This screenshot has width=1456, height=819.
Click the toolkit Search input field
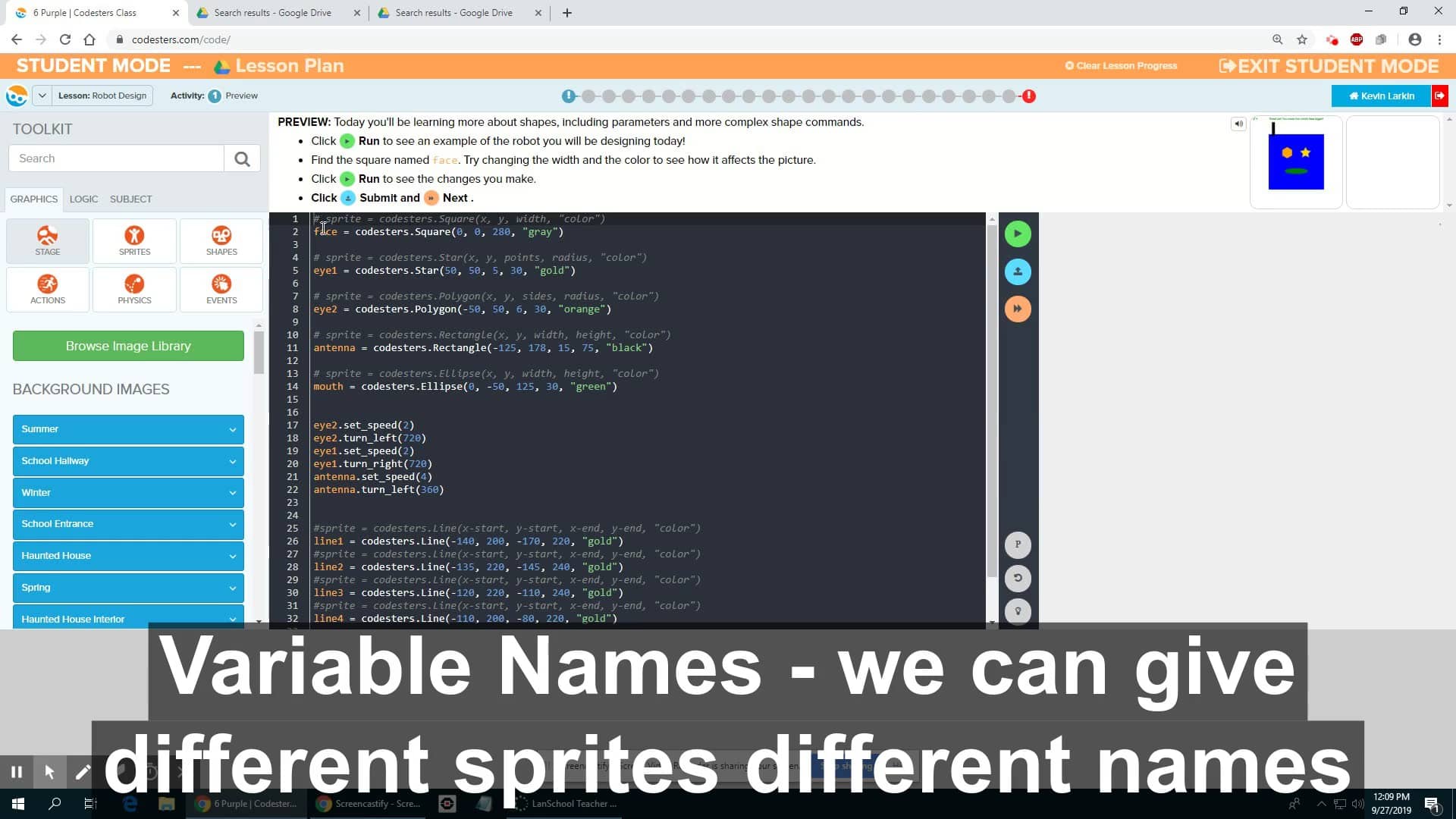click(x=116, y=158)
